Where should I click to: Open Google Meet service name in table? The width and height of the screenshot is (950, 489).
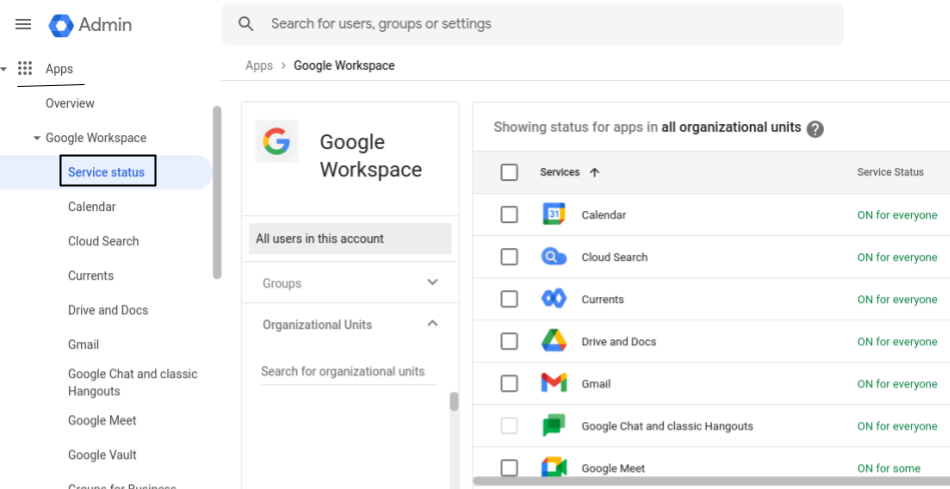point(613,468)
